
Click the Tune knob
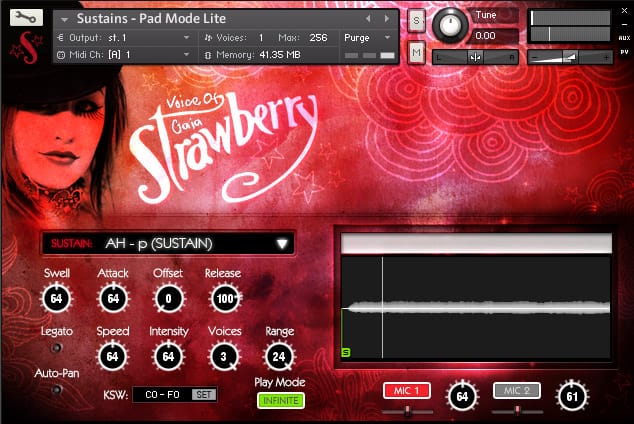coord(450,25)
